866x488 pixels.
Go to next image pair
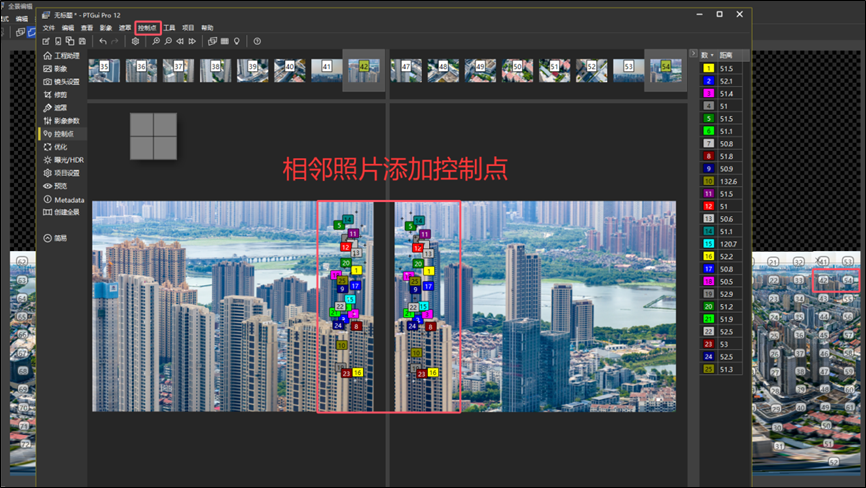(192, 41)
